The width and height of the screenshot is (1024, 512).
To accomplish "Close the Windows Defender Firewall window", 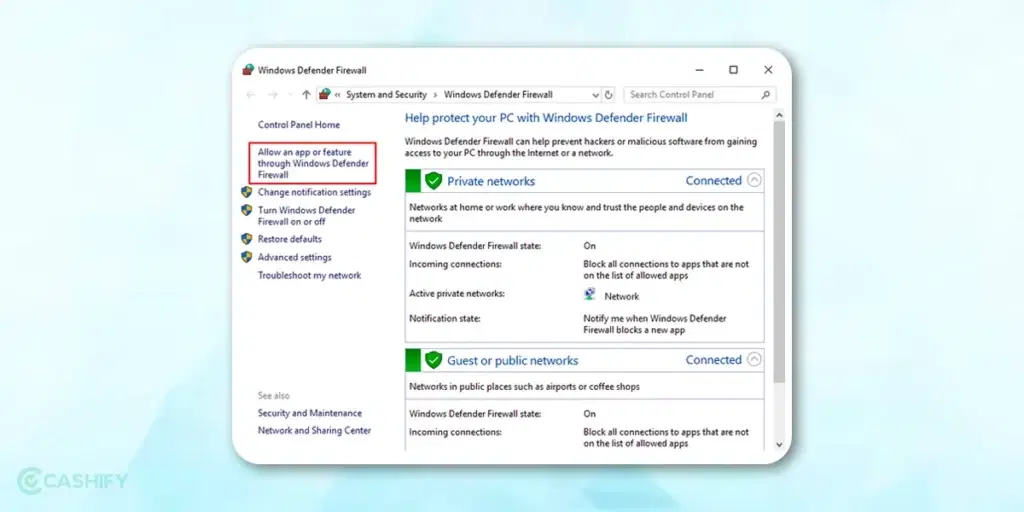I will click(x=768, y=70).
